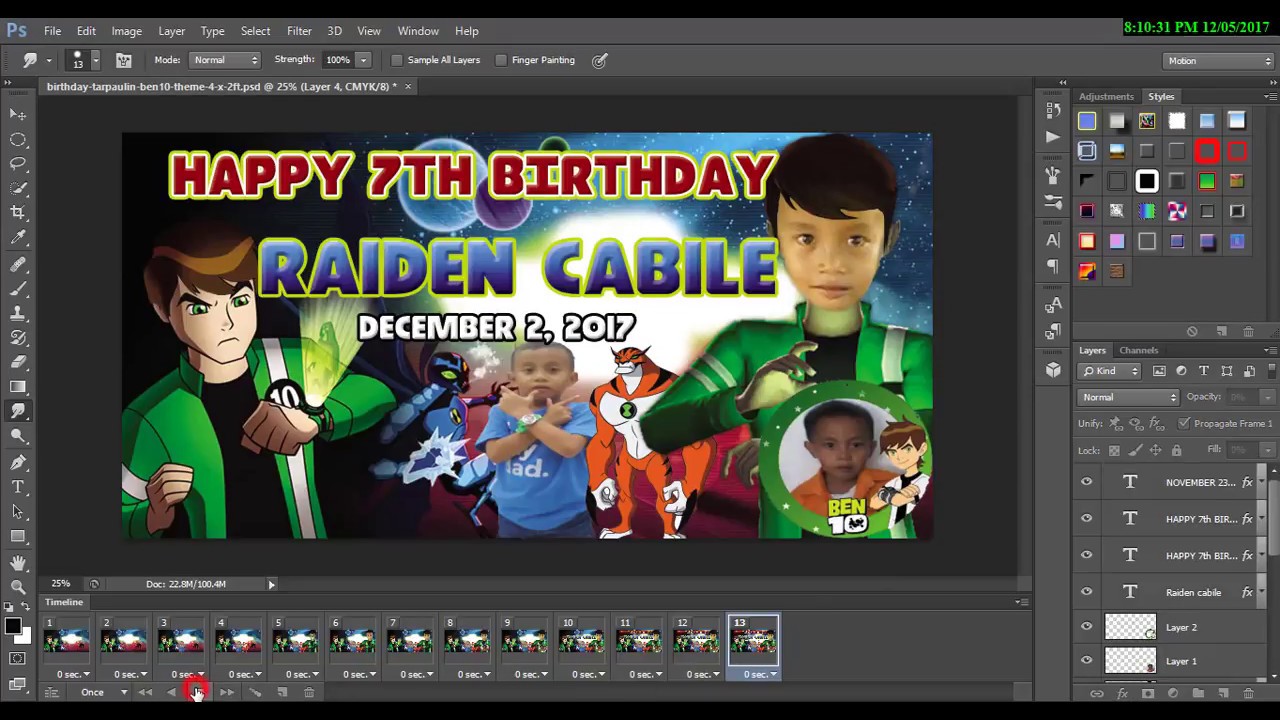Image resolution: width=1280 pixels, height=720 pixels.
Task: Enable Sample All Layers checkbox
Action: pyautogui.click(x=397, y=60)
